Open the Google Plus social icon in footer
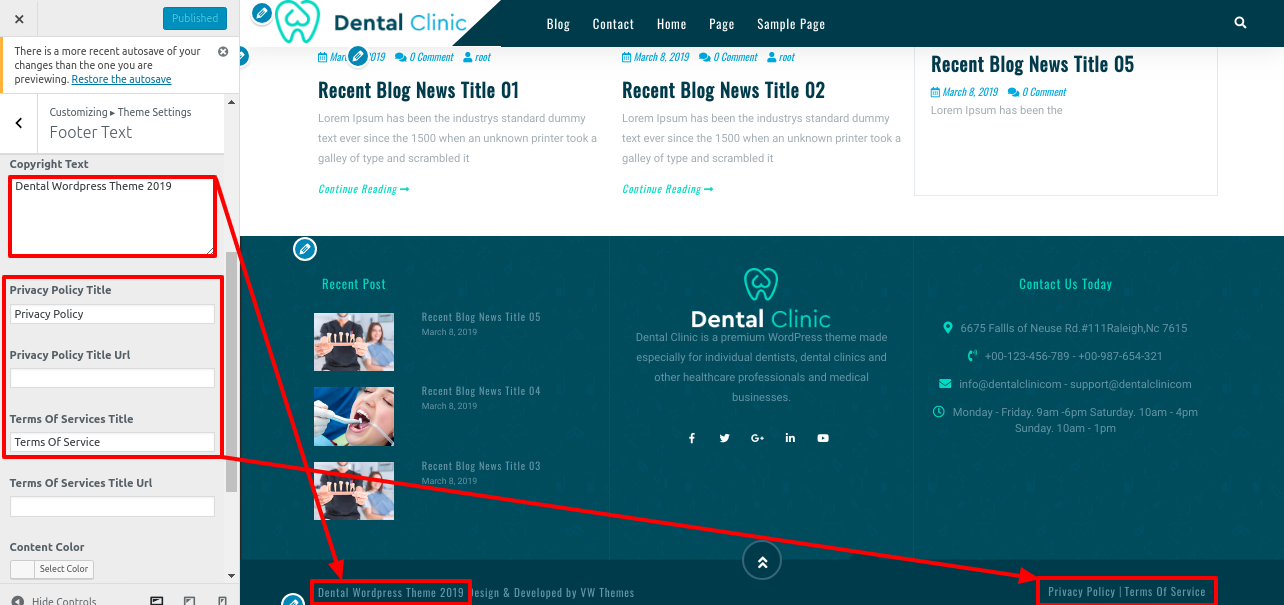Image resolution: width=1284 pixels, height=605 pixels. pyautogui.click(x=757, y=438)
